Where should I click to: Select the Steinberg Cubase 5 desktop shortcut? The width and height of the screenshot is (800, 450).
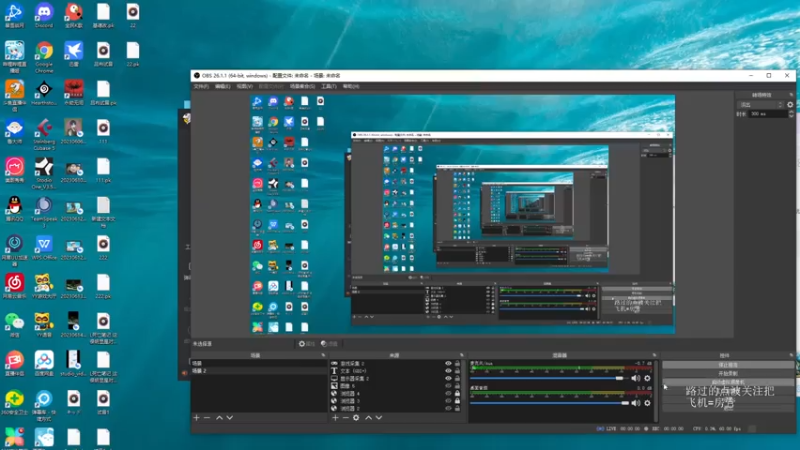[x=44, y=135]
